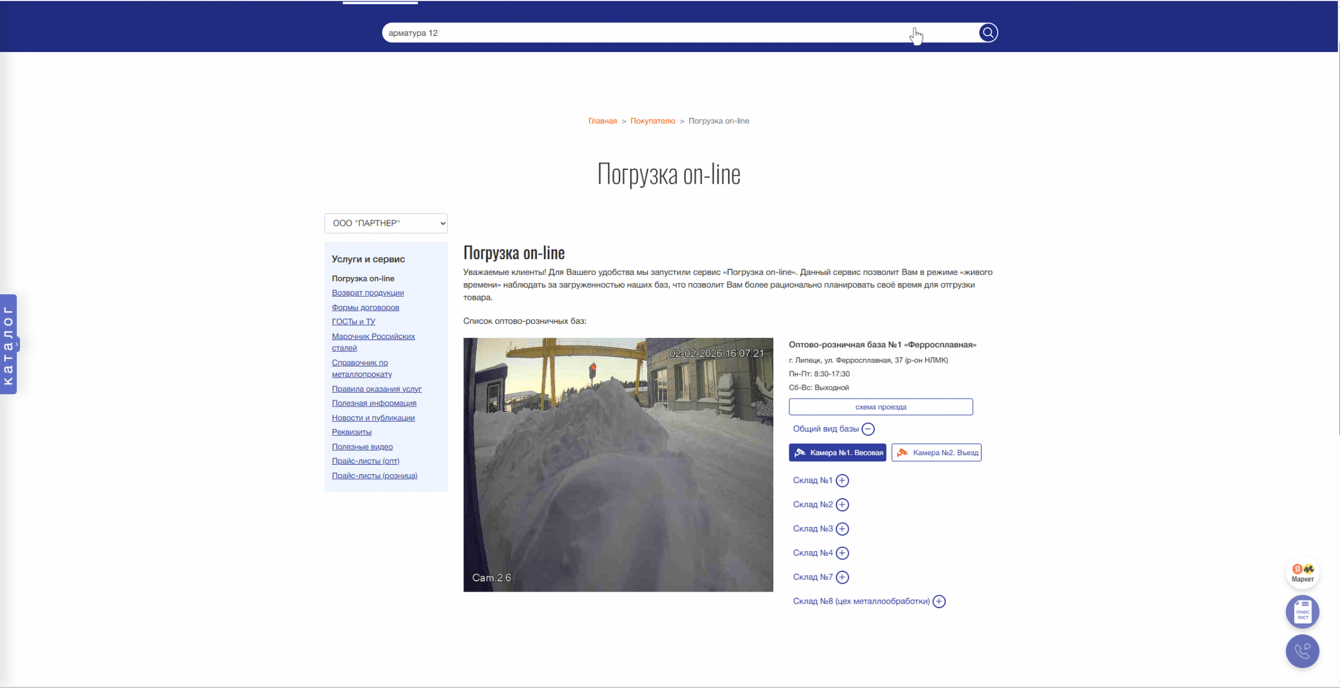The width and height of the screenshot is (1340, 688).
Task: Open Новости и публикации link
Action: pyautogui.click(x=373, y=418)
